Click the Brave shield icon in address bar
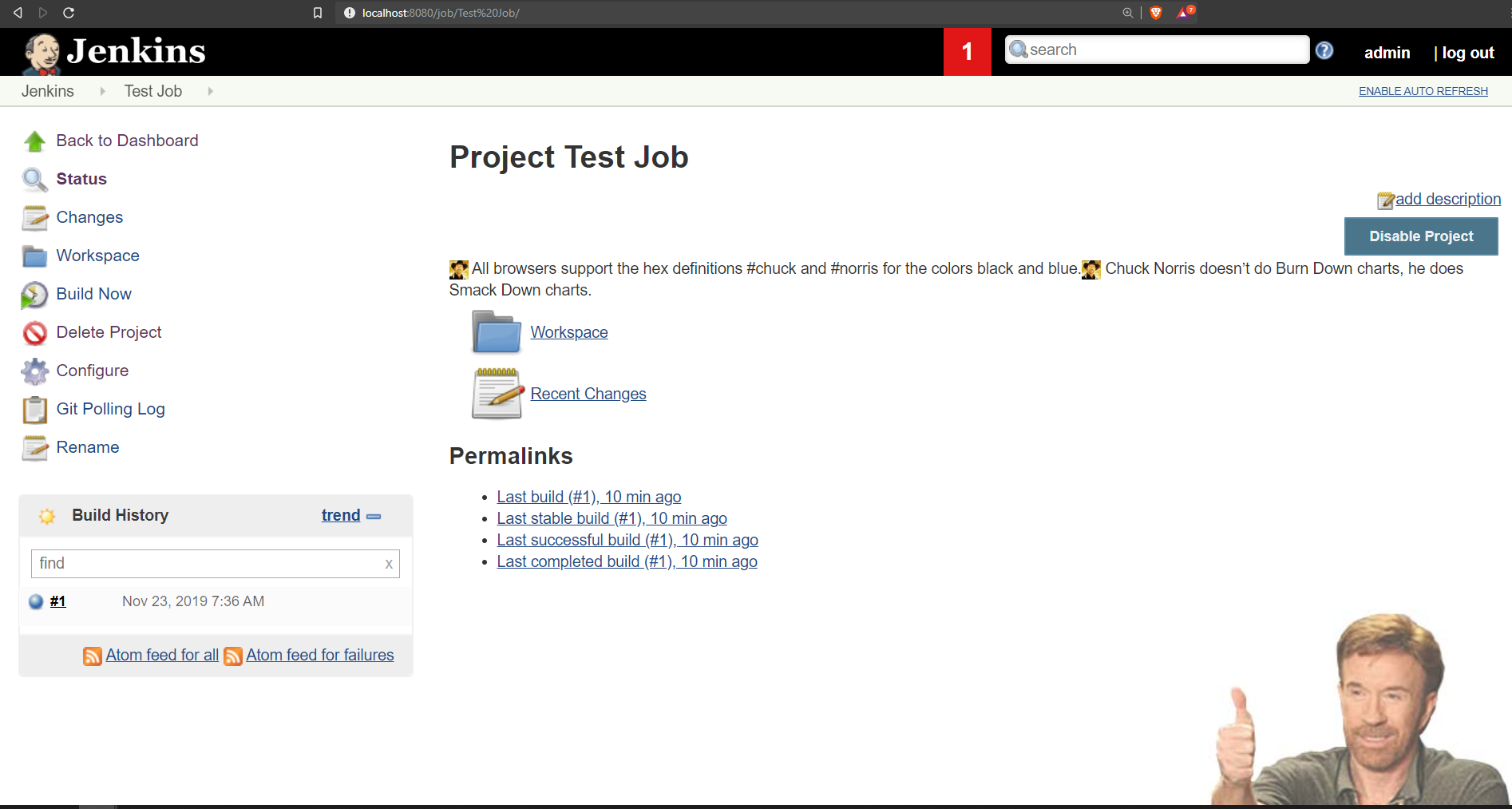 click(1155, 13)
